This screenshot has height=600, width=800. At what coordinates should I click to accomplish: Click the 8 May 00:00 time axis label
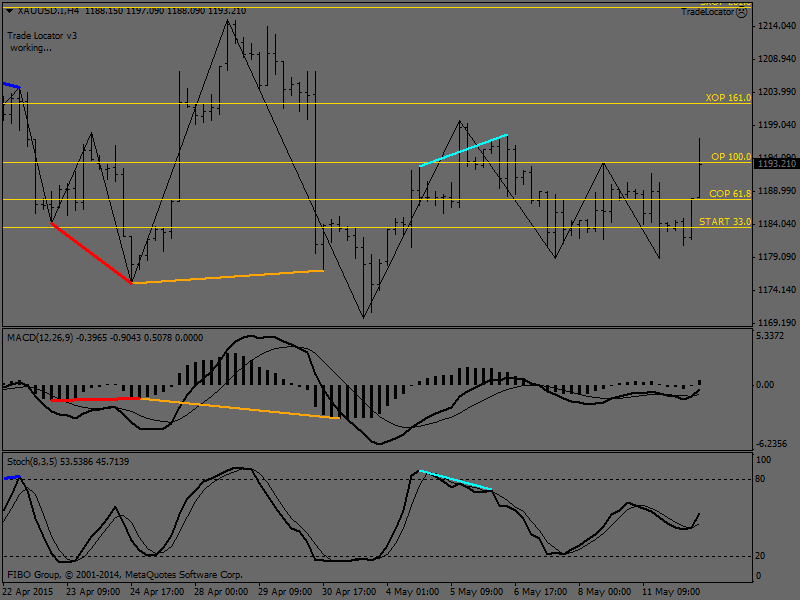(605, 591)
